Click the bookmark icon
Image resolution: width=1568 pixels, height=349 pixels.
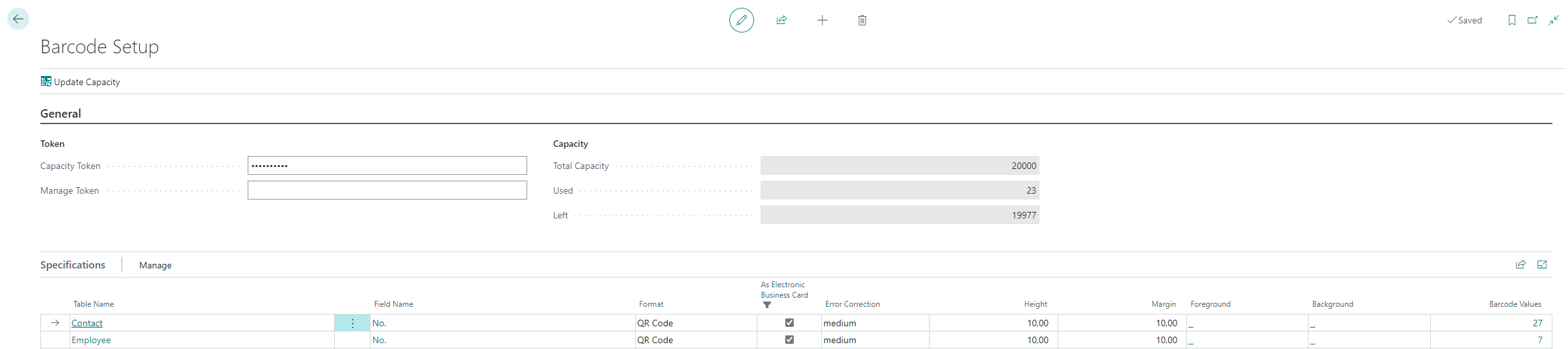1511,20
